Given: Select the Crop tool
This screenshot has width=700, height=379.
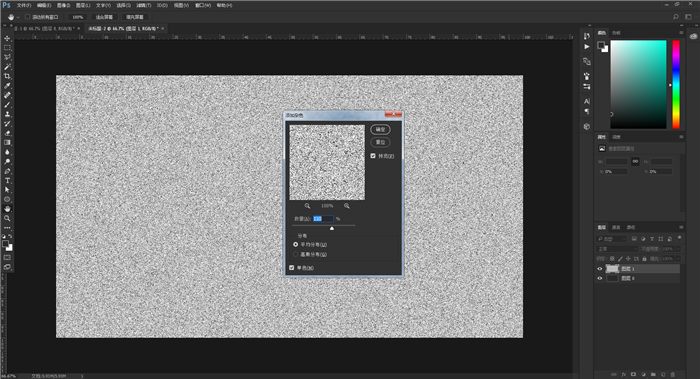Looking at the screenshot, I should coord(8,76).
